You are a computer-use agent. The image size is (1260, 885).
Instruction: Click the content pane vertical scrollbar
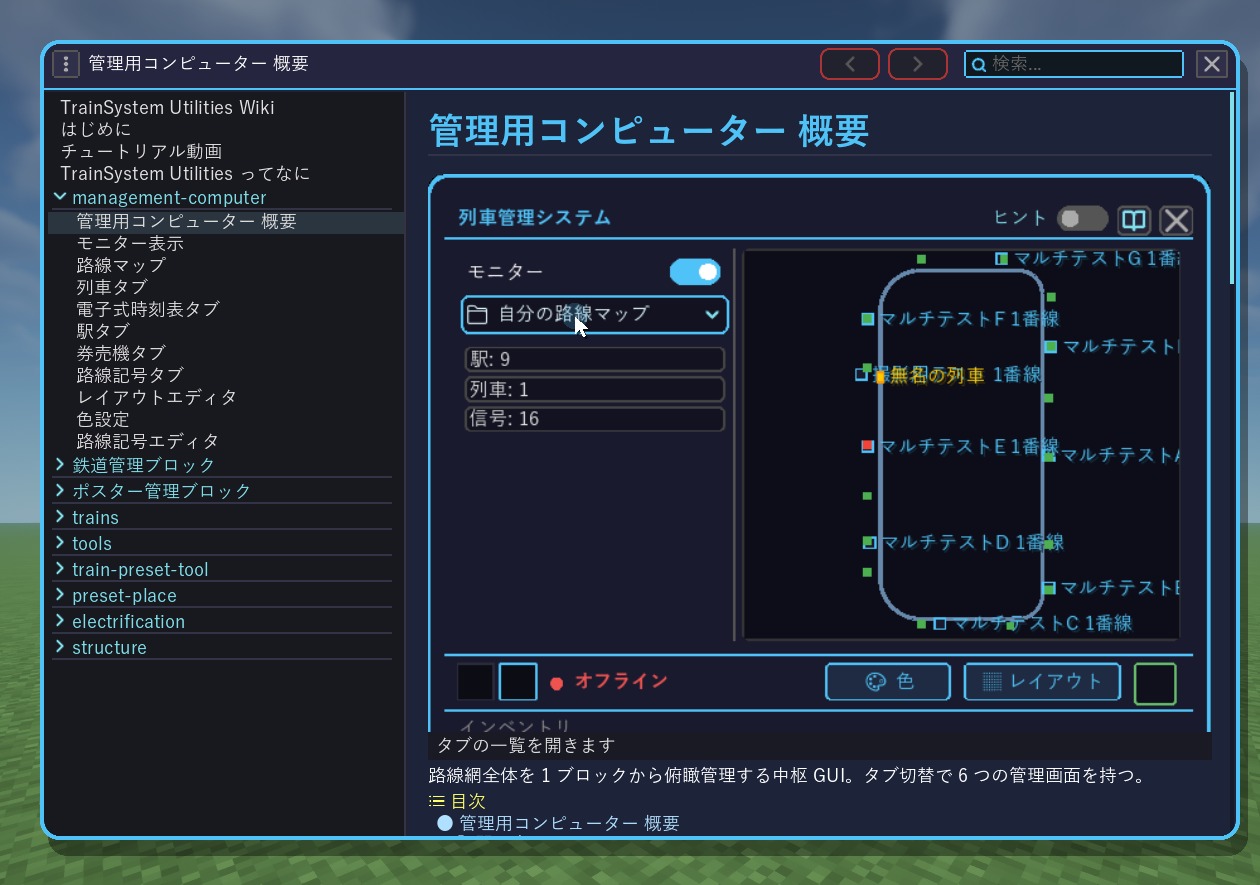click(1234, 190)
